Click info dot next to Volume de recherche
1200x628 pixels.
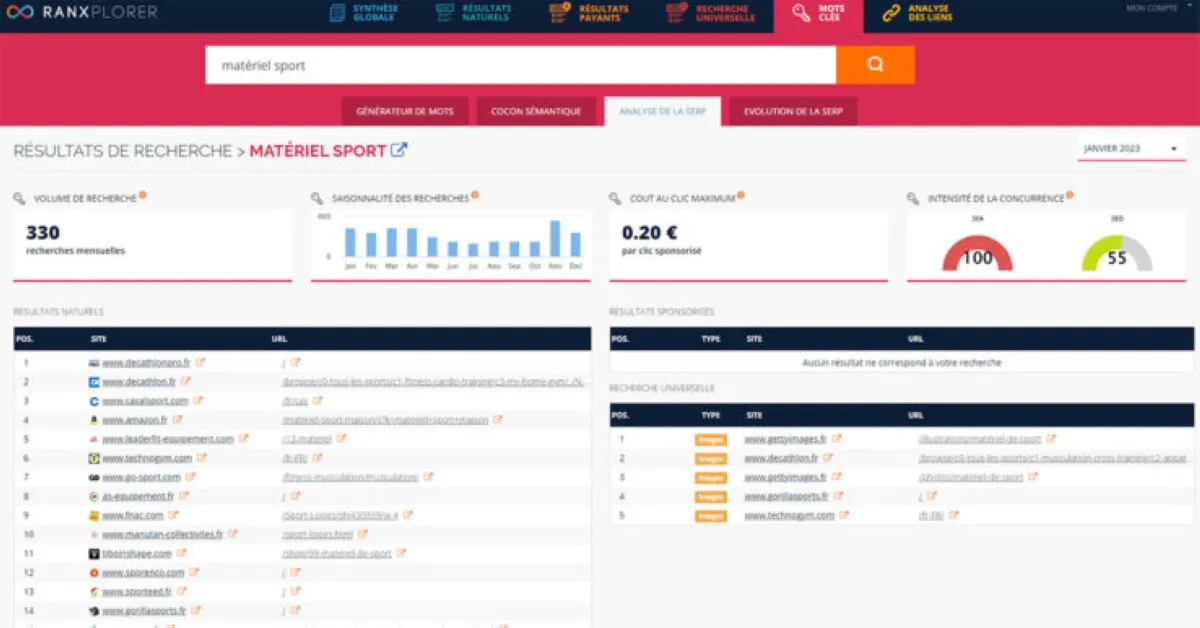143,195
